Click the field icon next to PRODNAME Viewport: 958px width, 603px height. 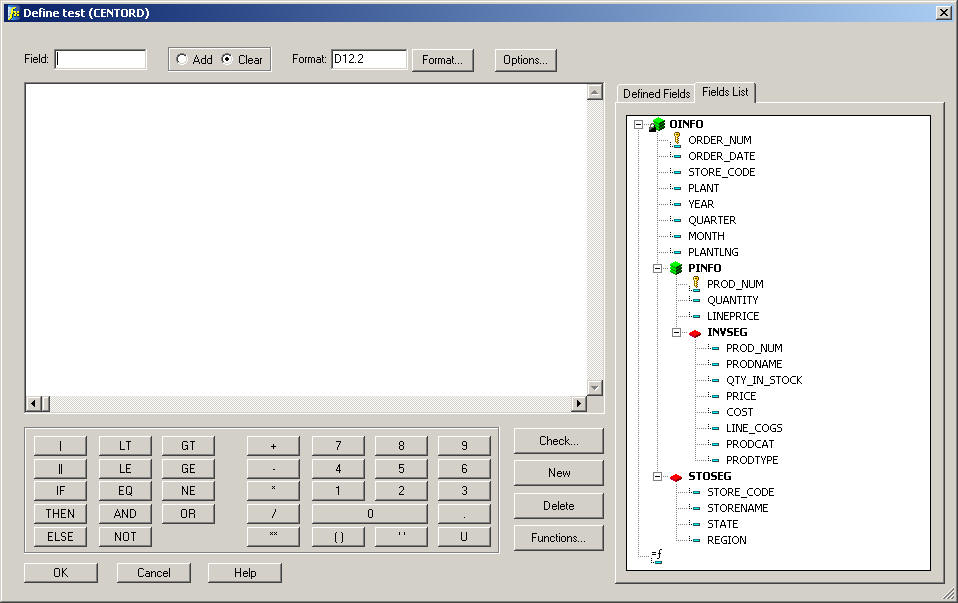(x=714, y=364)
